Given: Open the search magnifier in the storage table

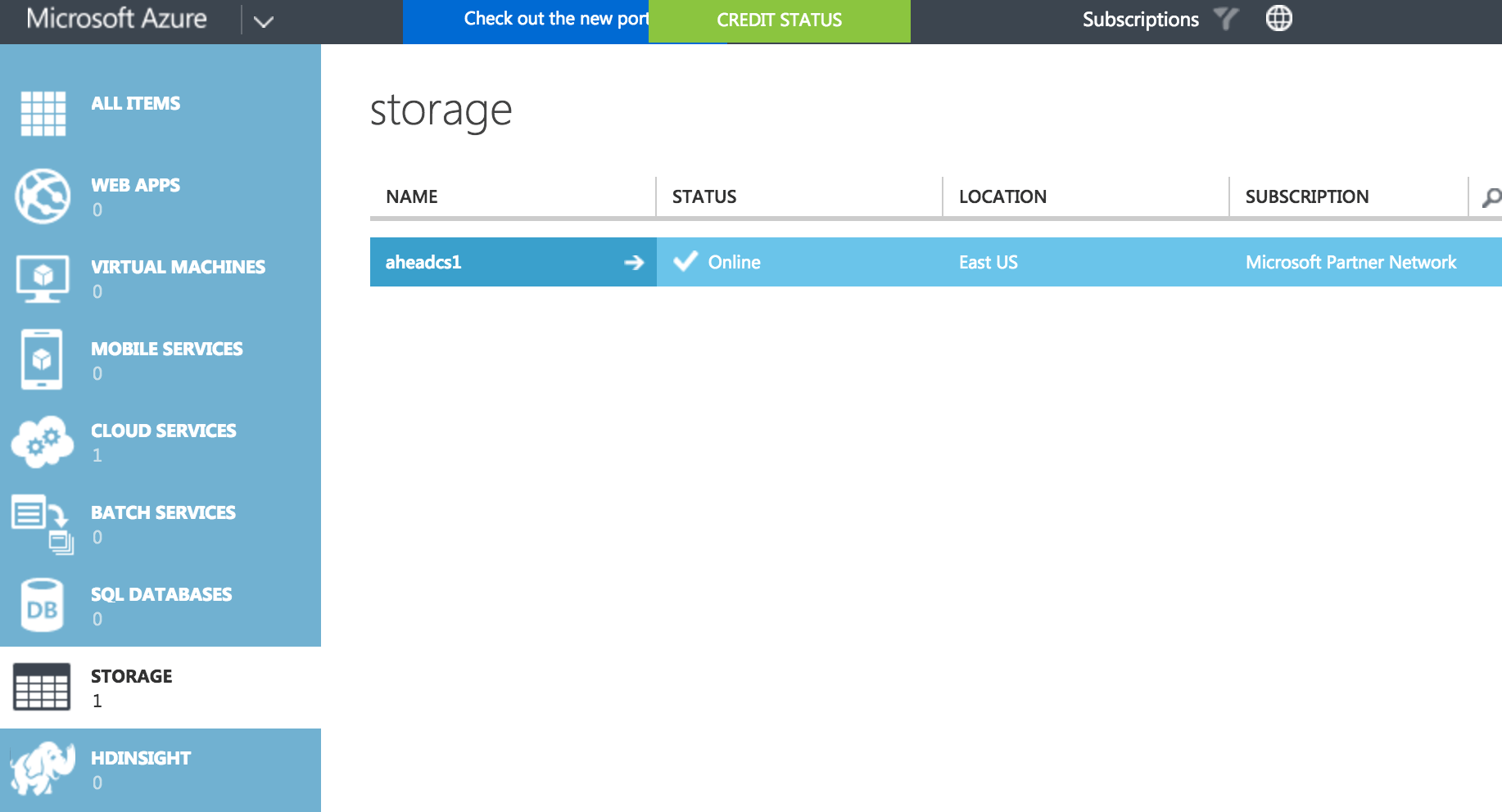Looking at the screenshot, I should (x=1492, y=196).
